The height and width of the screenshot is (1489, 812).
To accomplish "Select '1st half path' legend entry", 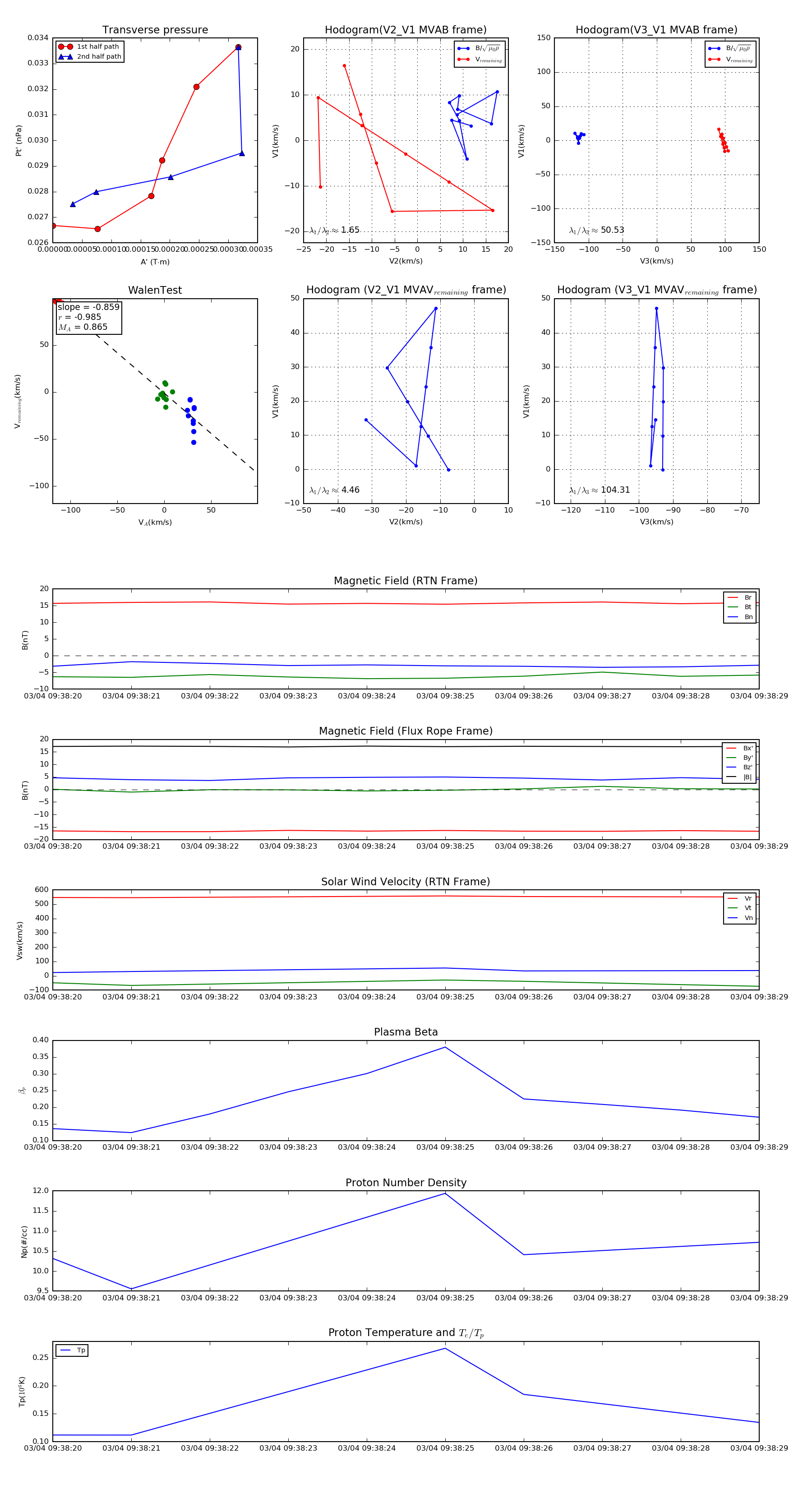I will (x=90, y=47).
